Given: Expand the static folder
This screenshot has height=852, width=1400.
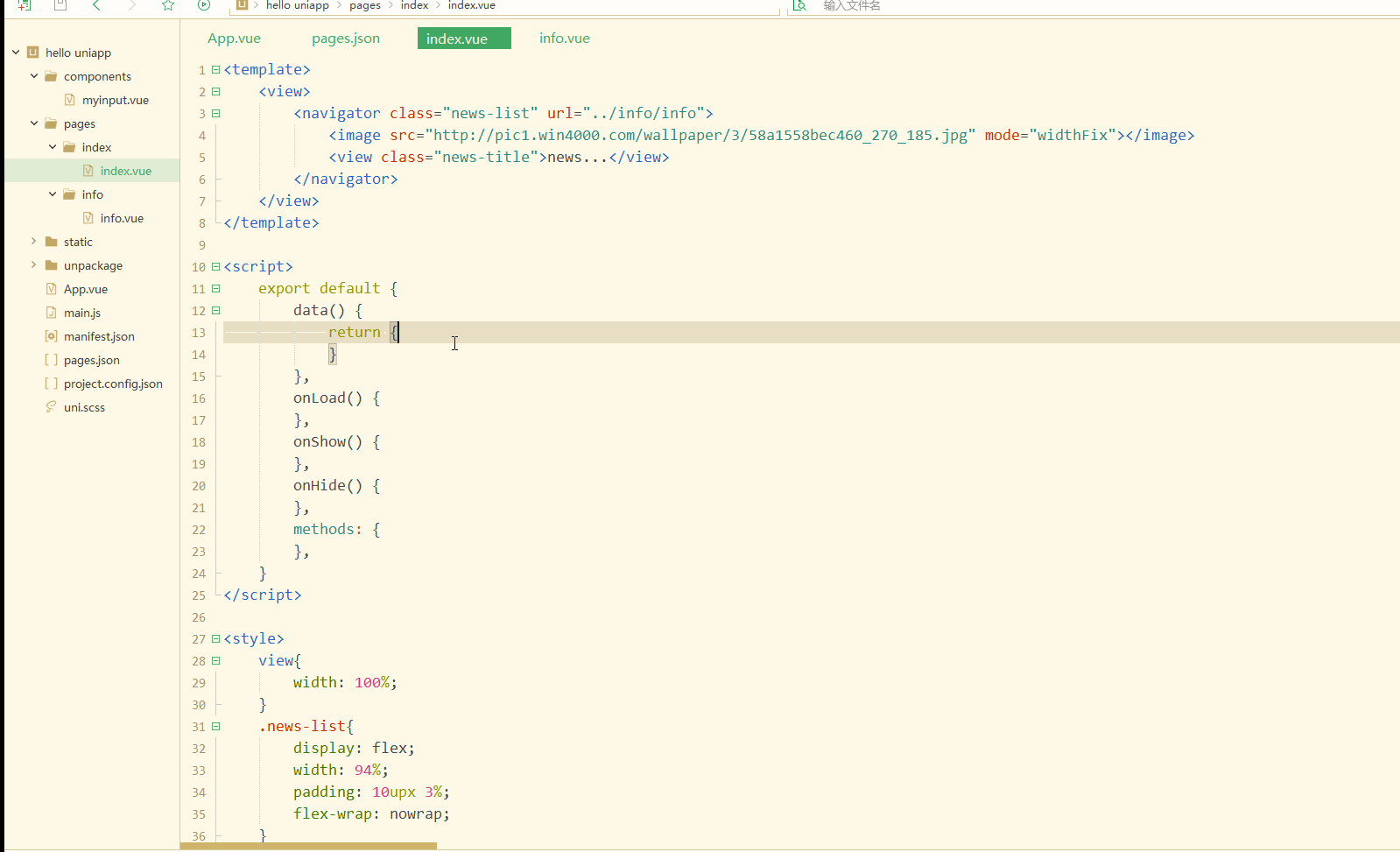Looking at the screenshot, I should coord(34,242).
